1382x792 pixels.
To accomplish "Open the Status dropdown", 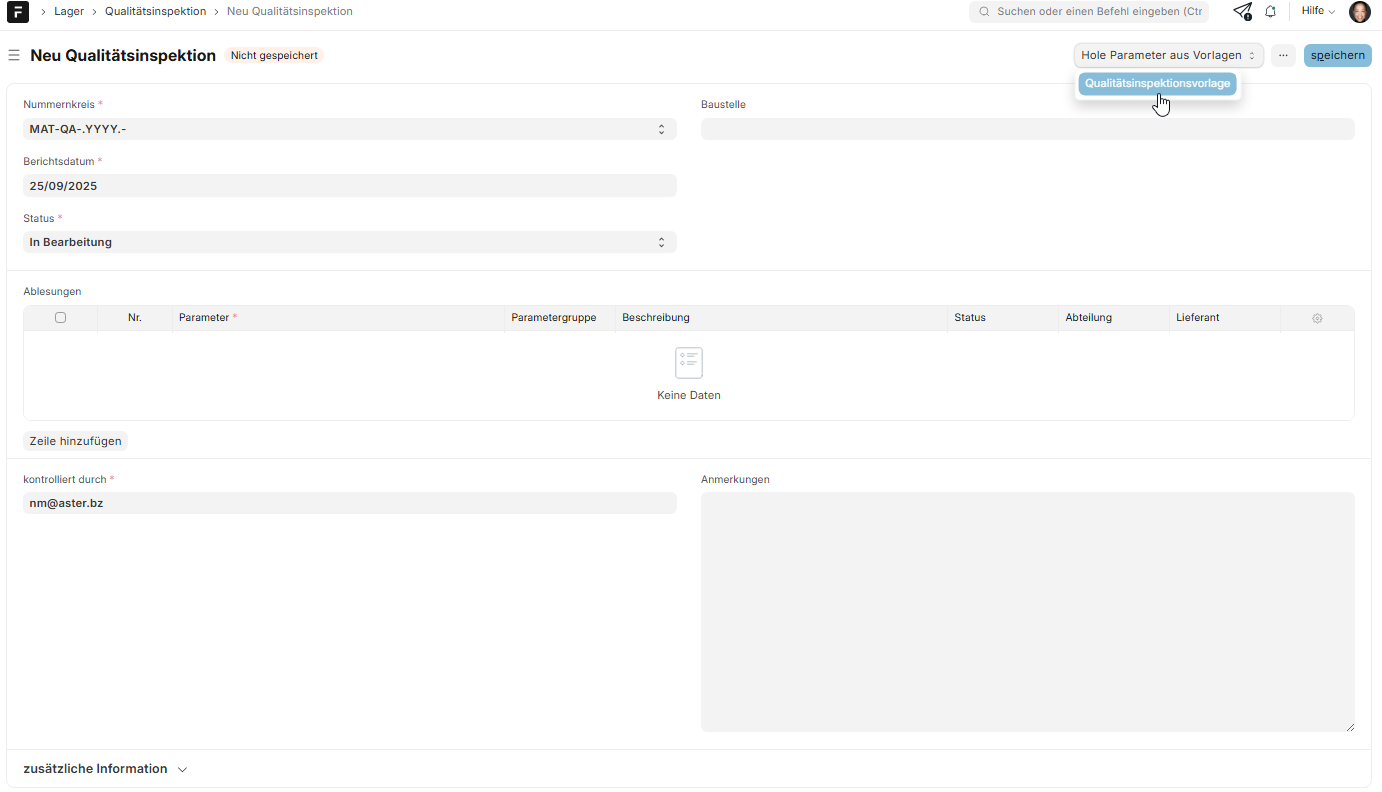I will (349, 242).
